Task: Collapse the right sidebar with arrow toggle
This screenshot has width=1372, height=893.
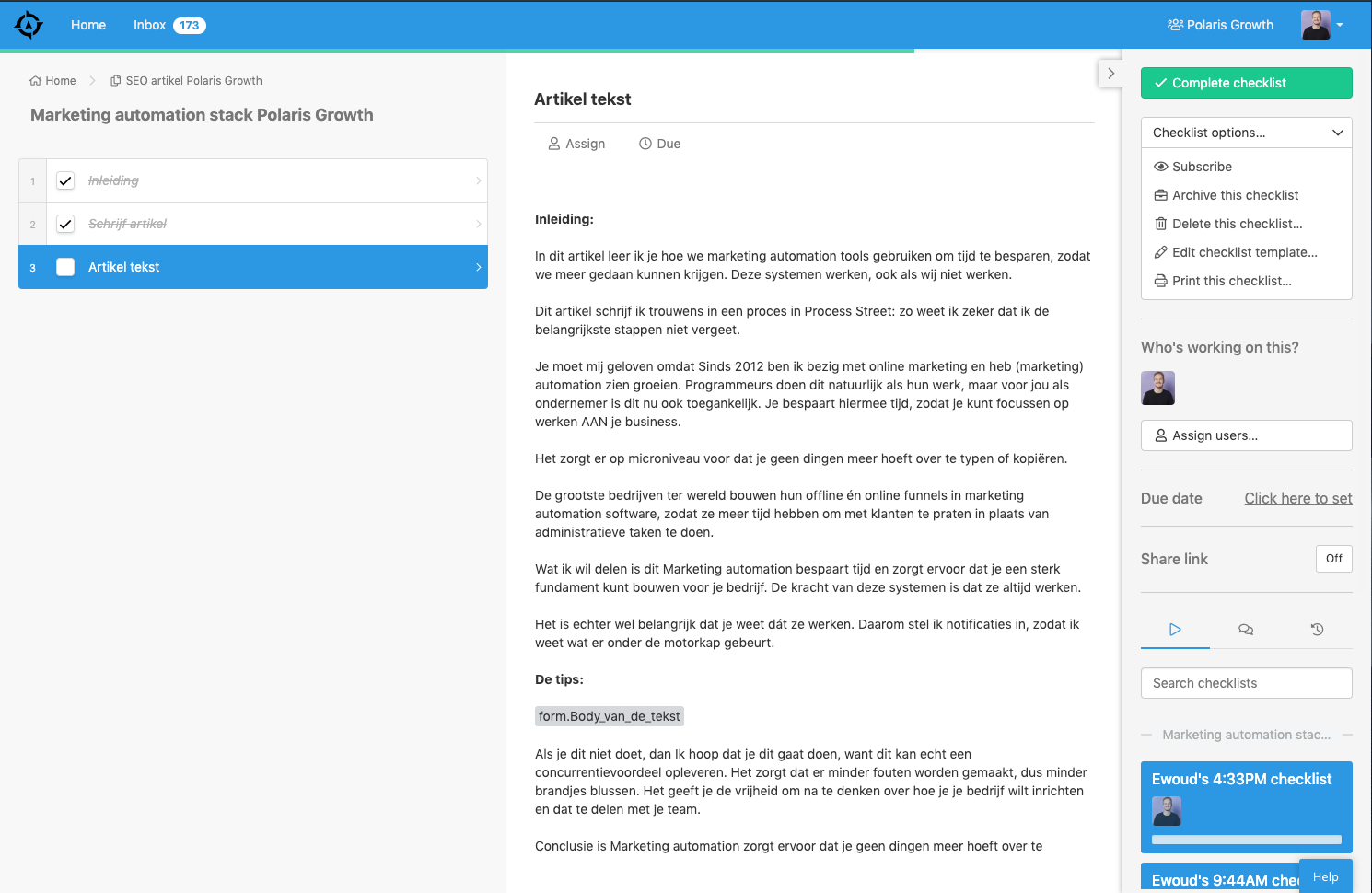Action: (1110, 74)
